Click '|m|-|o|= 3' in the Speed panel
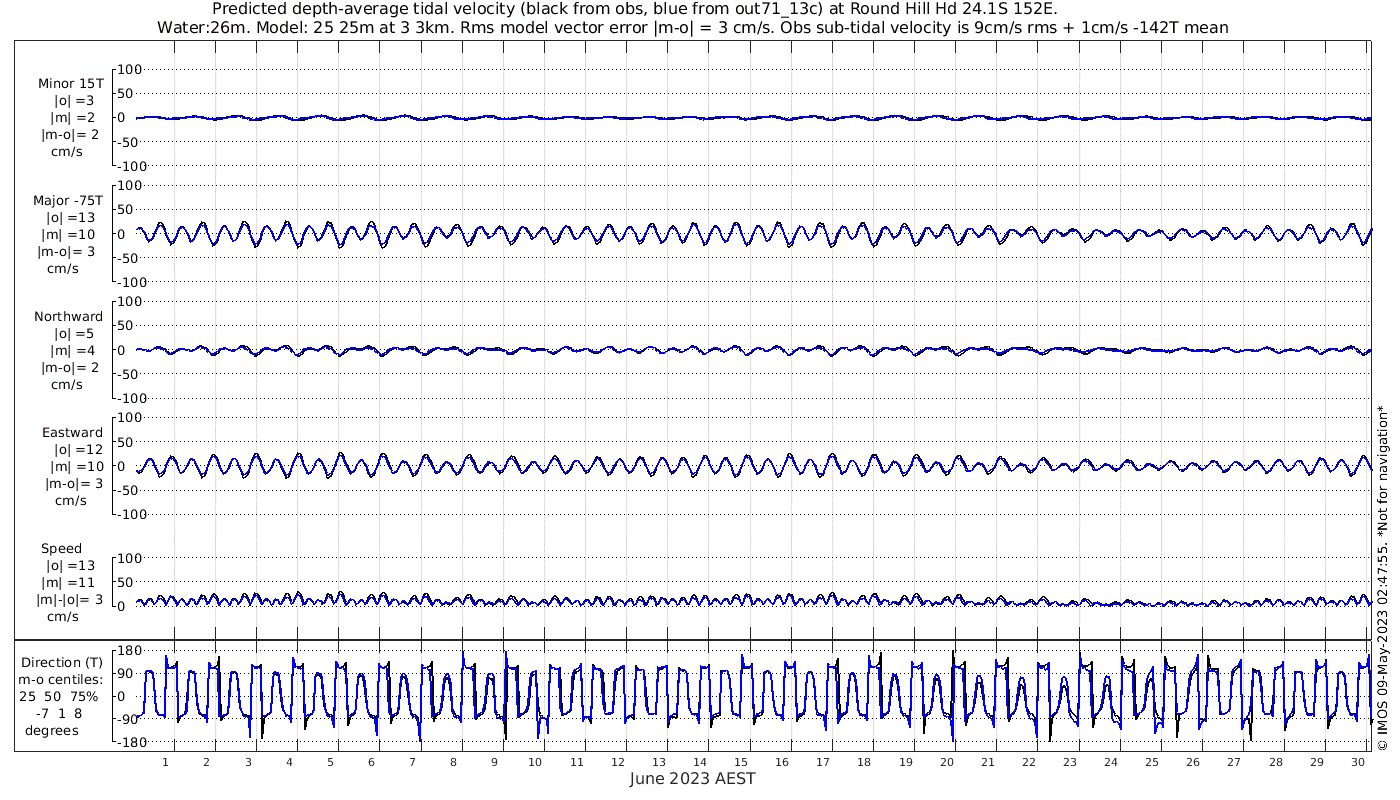Viewport: 1400px width, 800px height. point(70,599)
